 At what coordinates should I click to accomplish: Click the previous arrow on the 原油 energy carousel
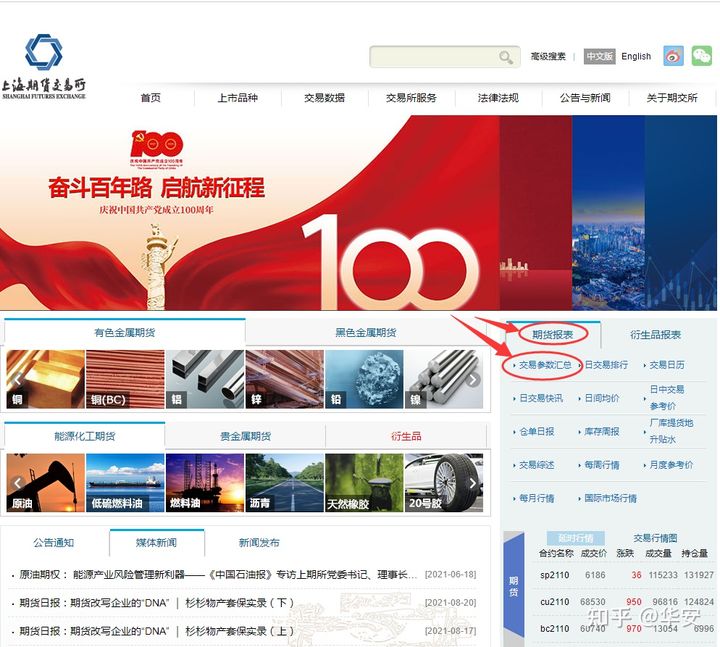[x=17, y=483]
